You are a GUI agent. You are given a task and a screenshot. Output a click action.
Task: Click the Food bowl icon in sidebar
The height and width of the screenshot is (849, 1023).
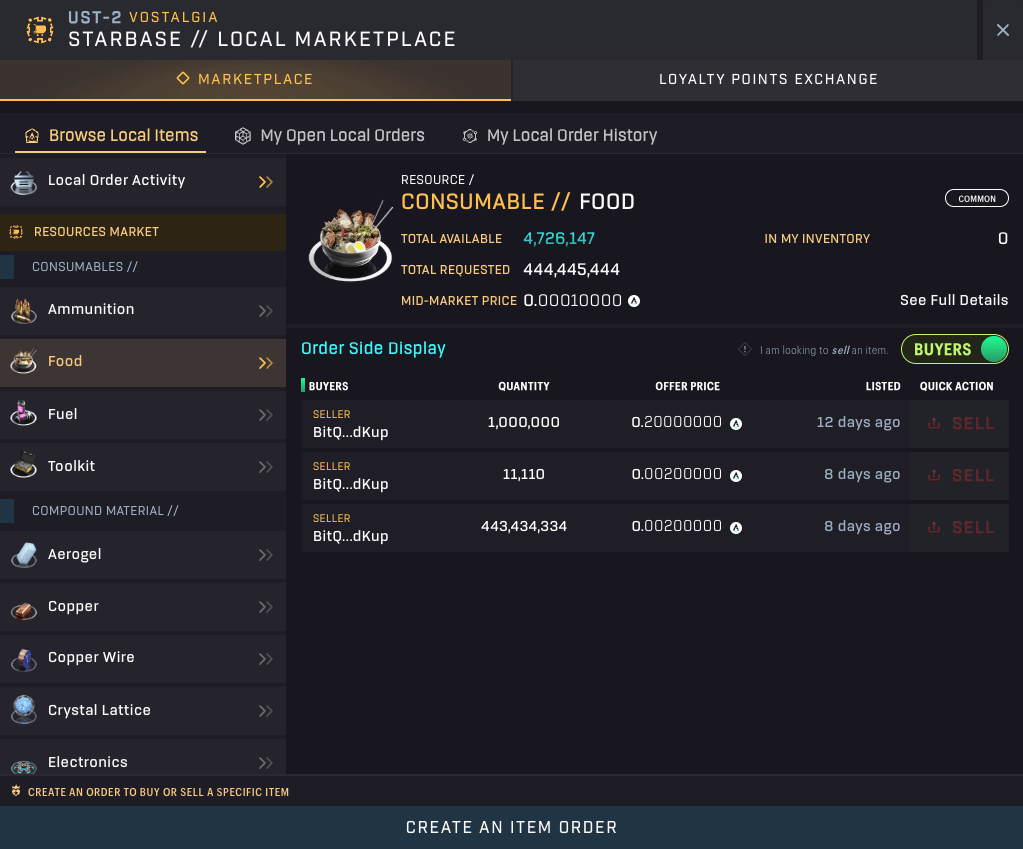(24, 362)
